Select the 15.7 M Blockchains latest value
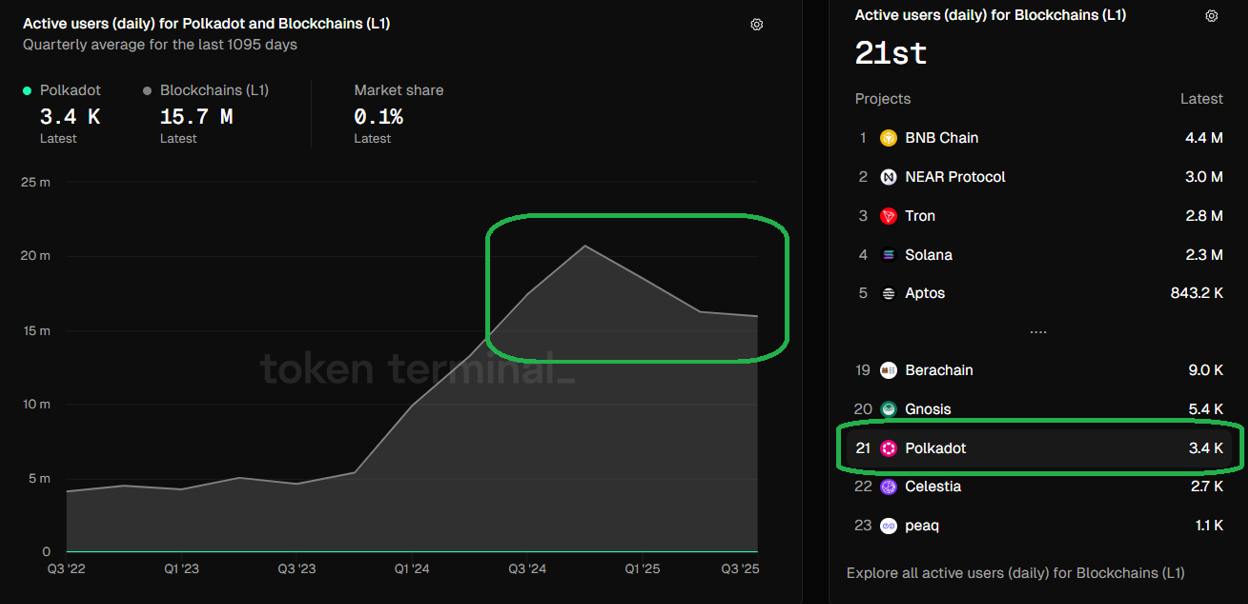Image resolution: width=1248 pixels, height=604 pixels. tap(196, 117)
